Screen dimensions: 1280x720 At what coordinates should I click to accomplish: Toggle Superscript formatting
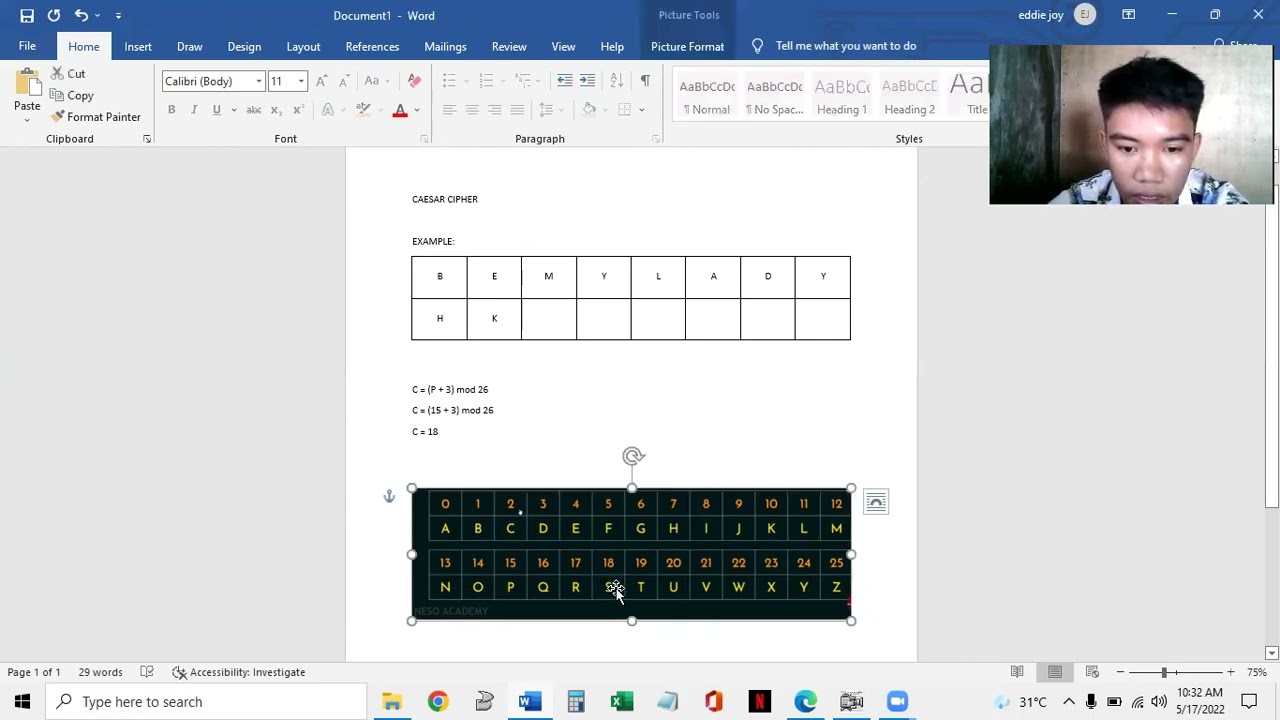(x=298, y=110)
